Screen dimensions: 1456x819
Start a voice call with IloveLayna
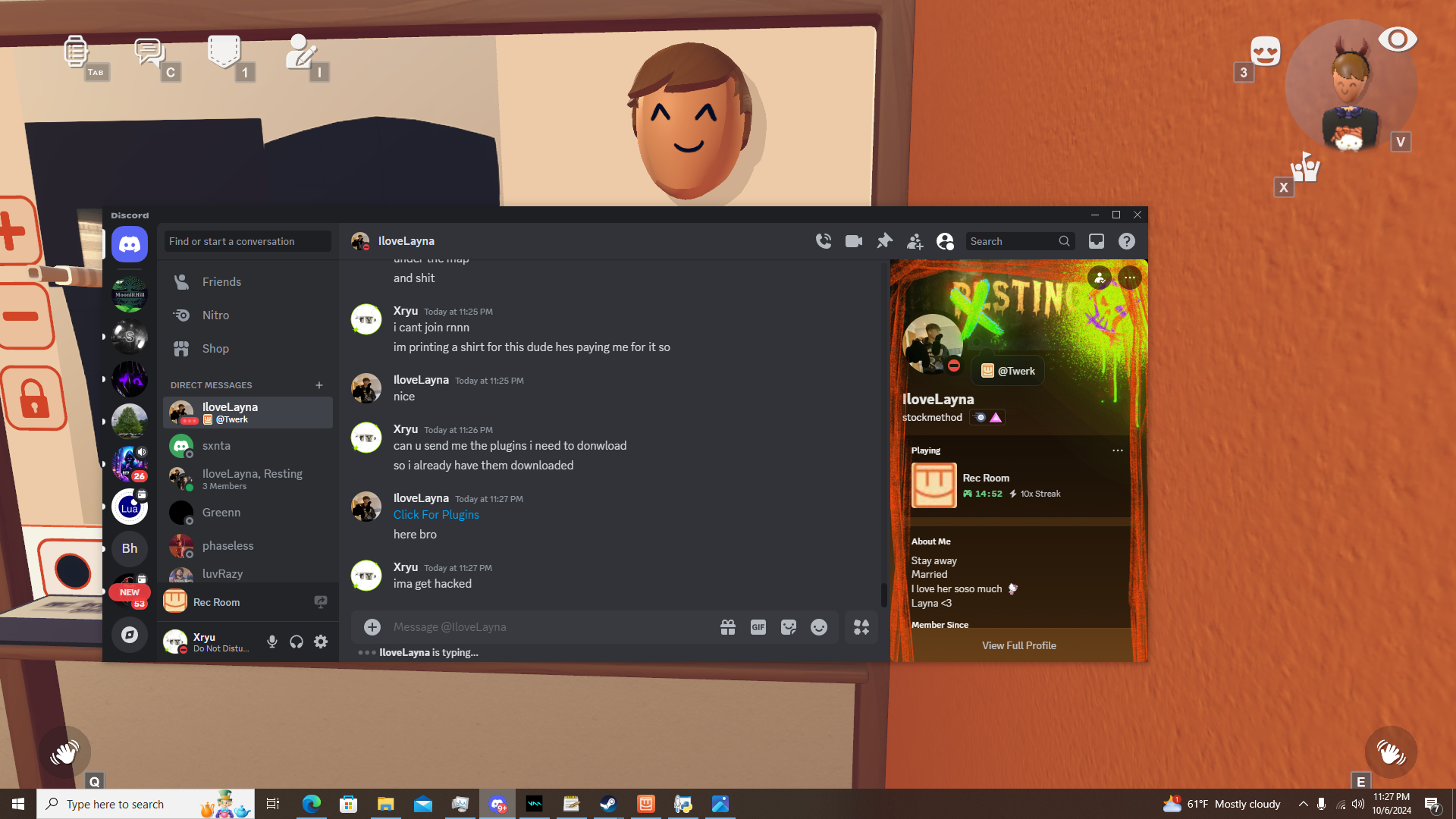[x=823, y=241]
